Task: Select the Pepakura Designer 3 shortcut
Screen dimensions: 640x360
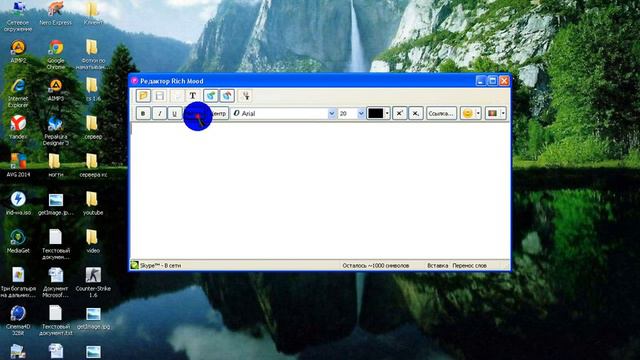Action: click(56, 131)
